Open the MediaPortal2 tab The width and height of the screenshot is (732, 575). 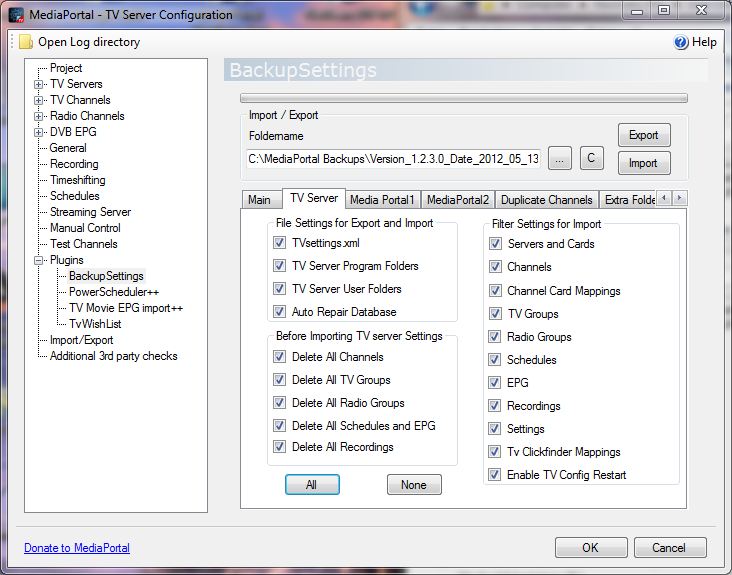pyautogui.click(x=458, y=200)
